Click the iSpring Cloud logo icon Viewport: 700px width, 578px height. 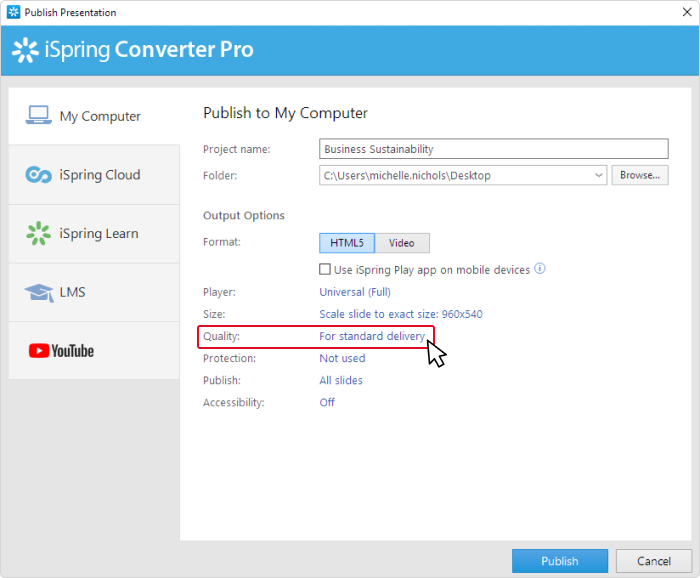pos(38,175)
